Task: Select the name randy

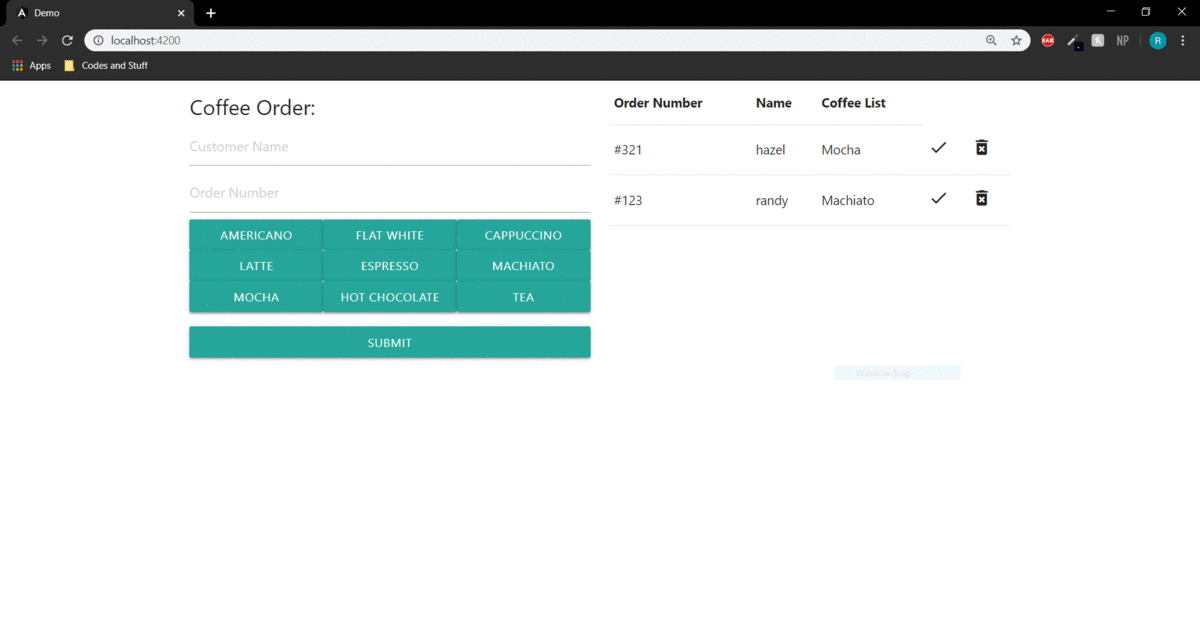Action: [772, 200]
